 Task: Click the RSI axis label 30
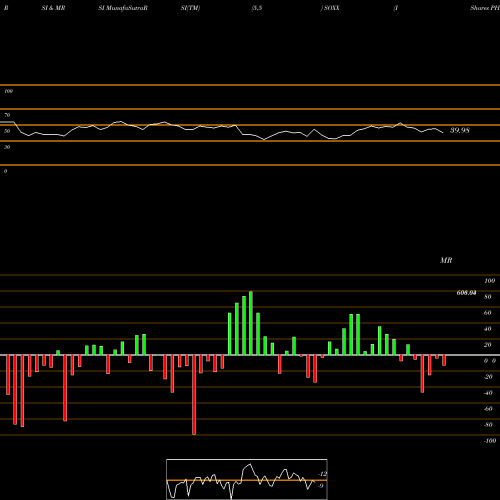7,147
